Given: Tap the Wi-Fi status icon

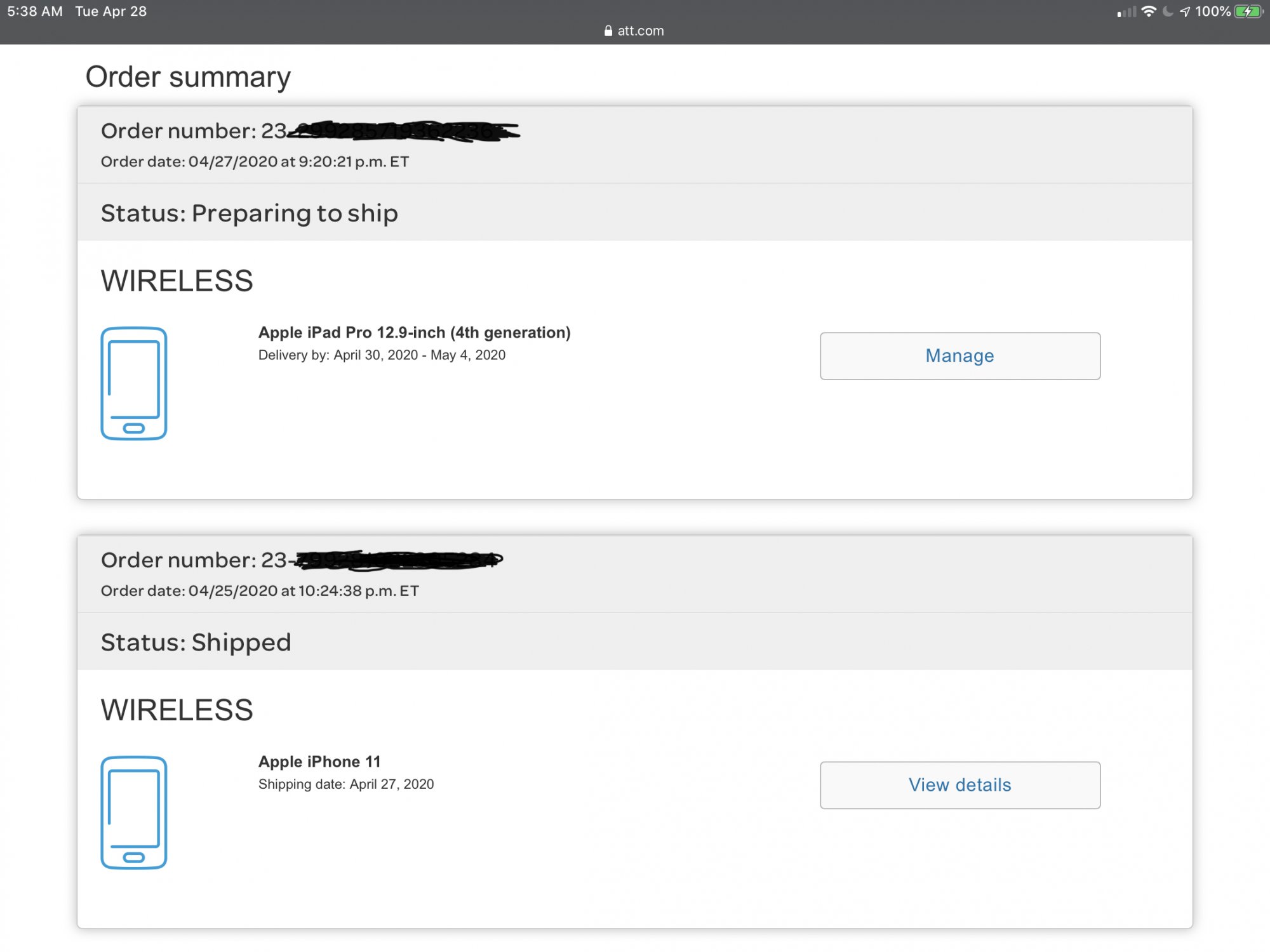Looking at the screenshot, I should coord(1149,11).
